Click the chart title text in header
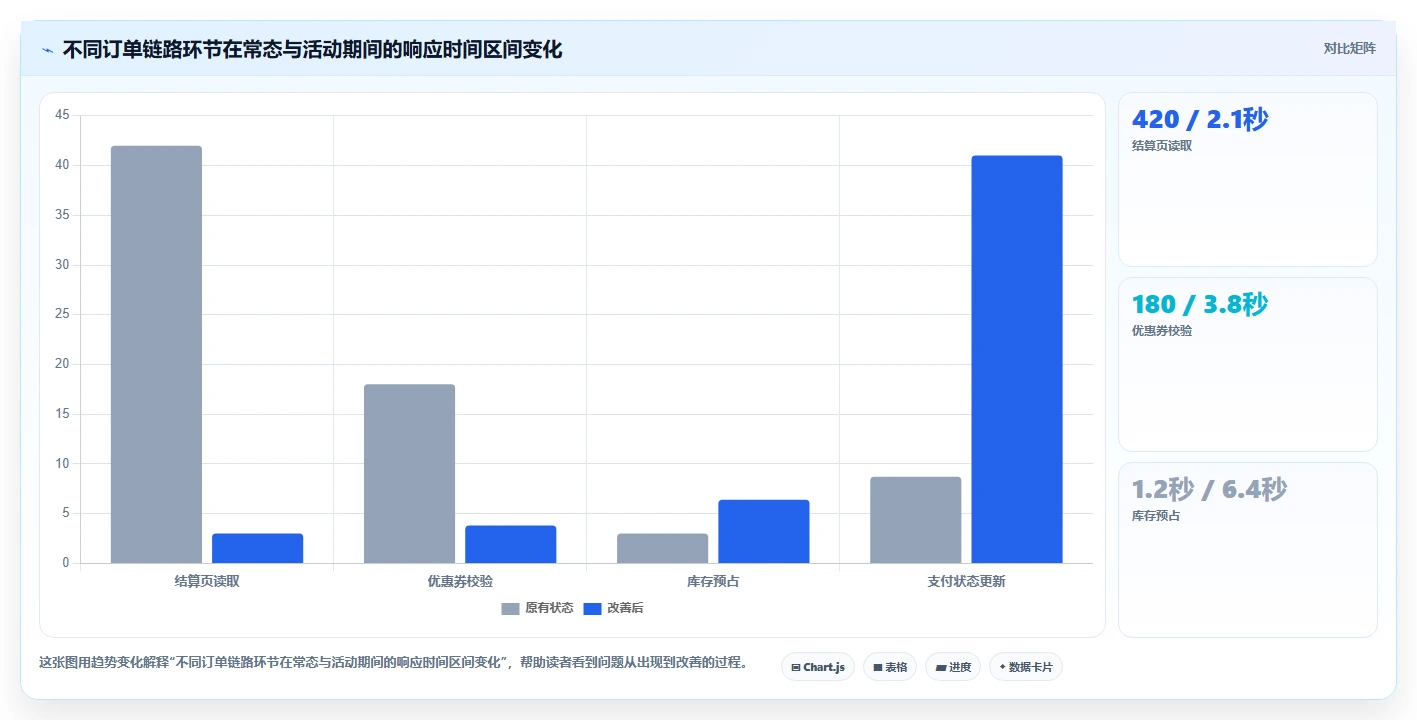 pyautogui.click(x=312, y=50)
